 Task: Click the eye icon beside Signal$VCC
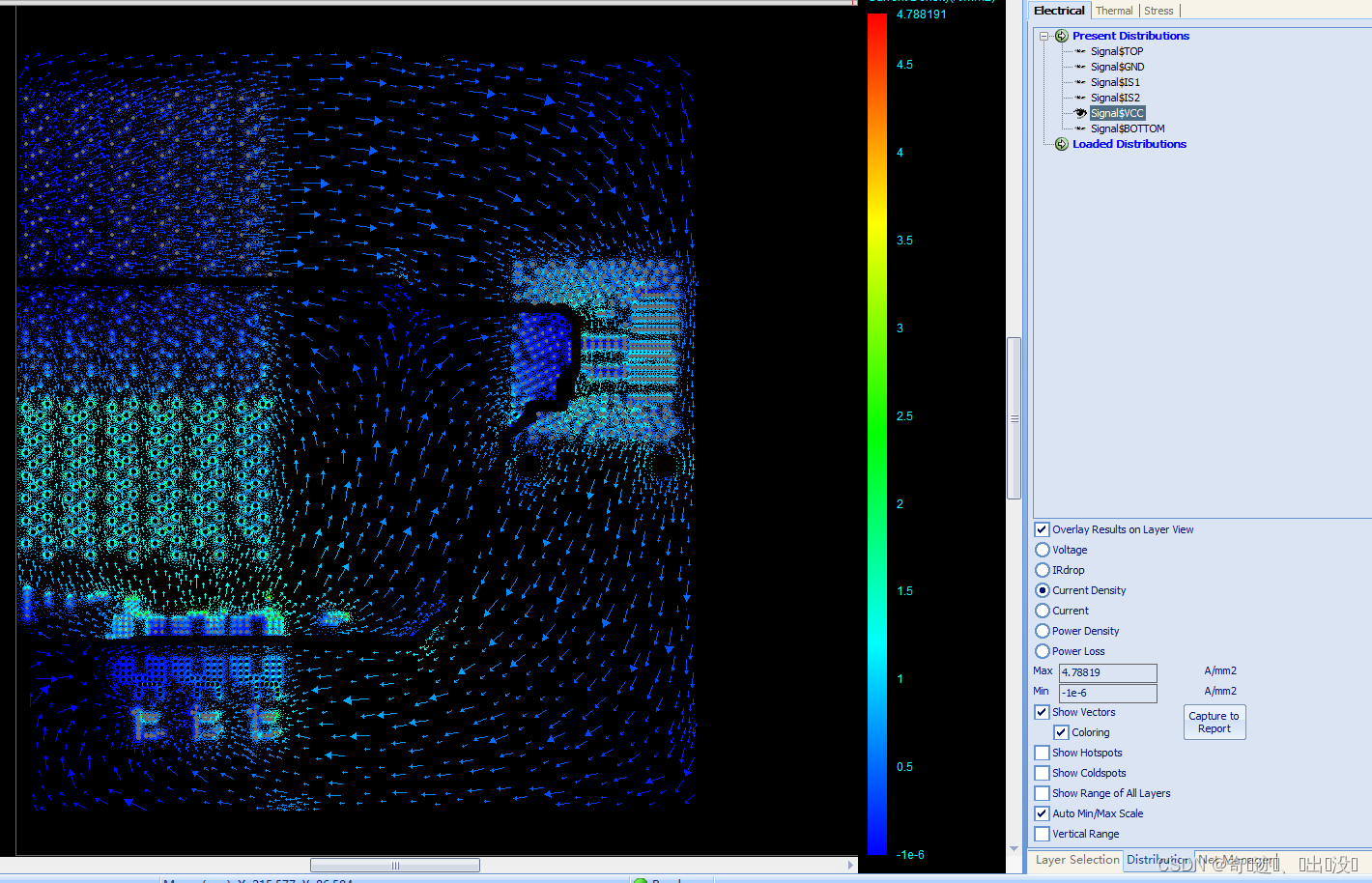pos(1080,113)
